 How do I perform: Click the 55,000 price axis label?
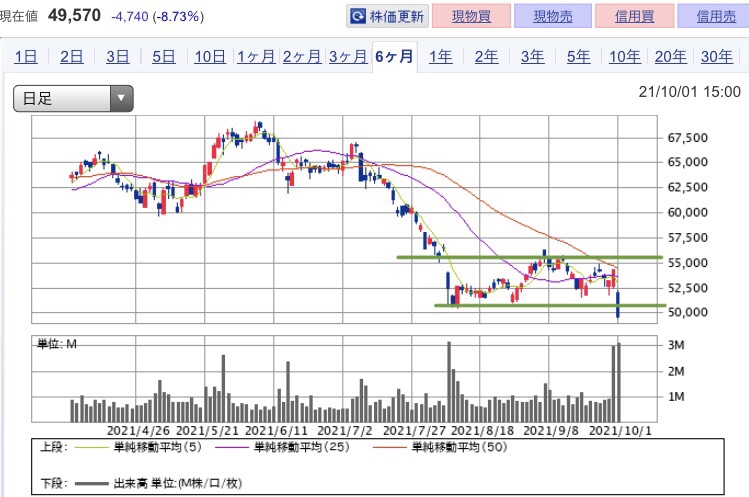[x=687, y=262]
